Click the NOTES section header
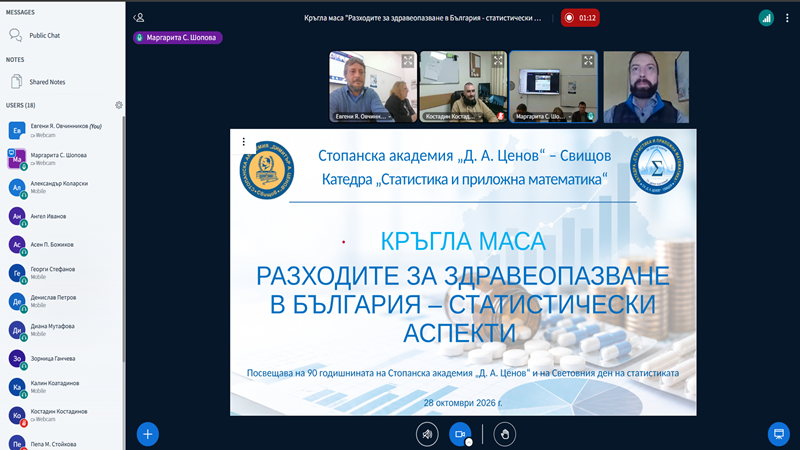Viewport: 800px width, 450px height. 15,60
